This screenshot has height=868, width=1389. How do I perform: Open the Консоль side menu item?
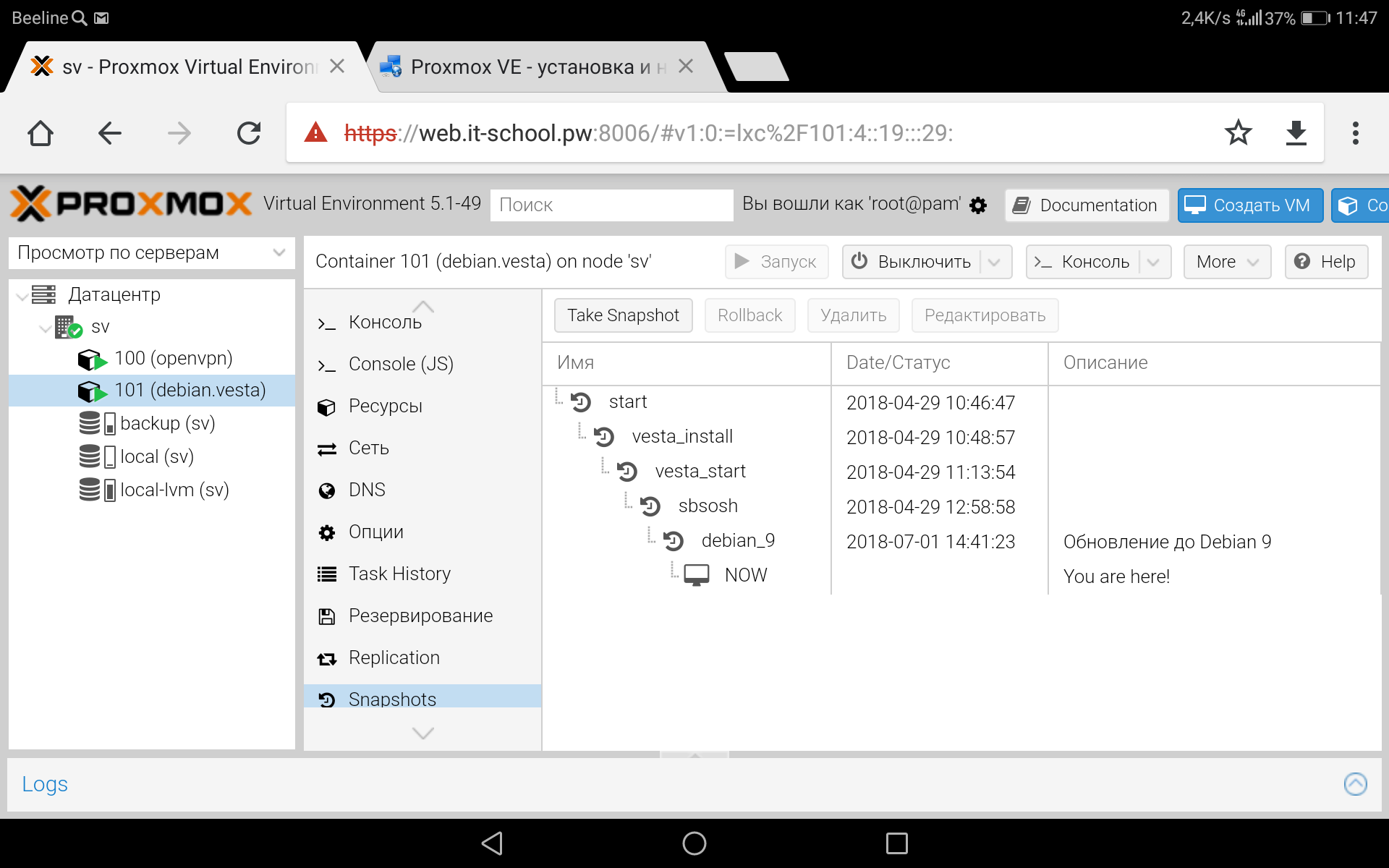pos(422,322)
